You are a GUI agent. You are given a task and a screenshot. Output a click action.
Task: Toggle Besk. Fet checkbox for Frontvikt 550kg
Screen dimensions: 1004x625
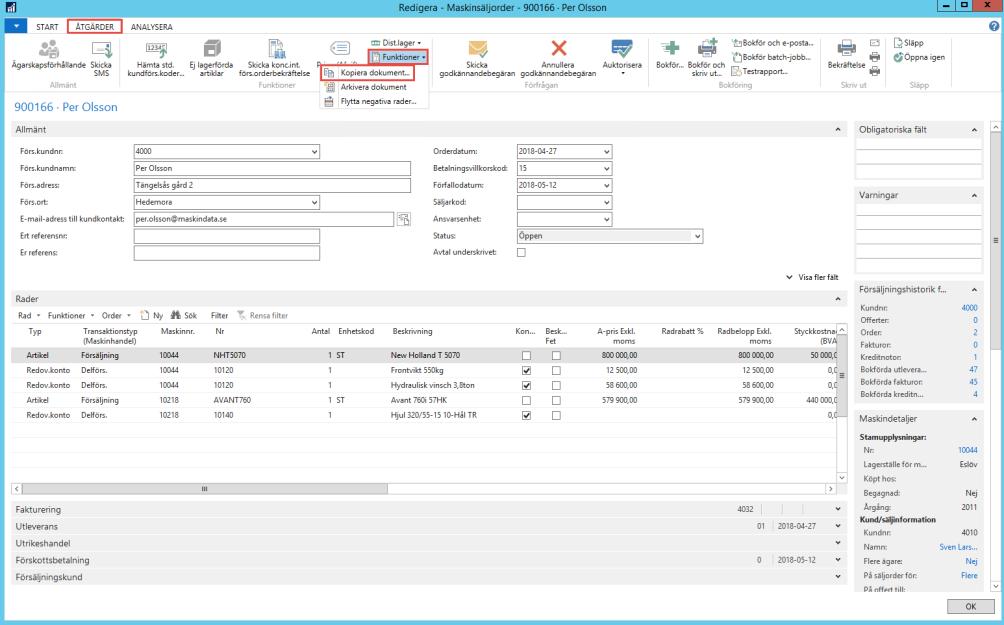tap(556, 370)
